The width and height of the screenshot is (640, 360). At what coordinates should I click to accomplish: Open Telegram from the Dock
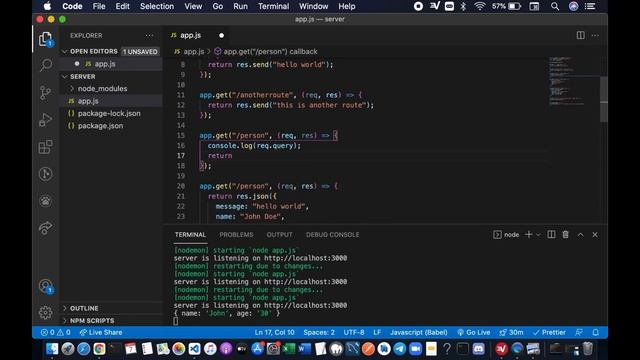point(400,349)
